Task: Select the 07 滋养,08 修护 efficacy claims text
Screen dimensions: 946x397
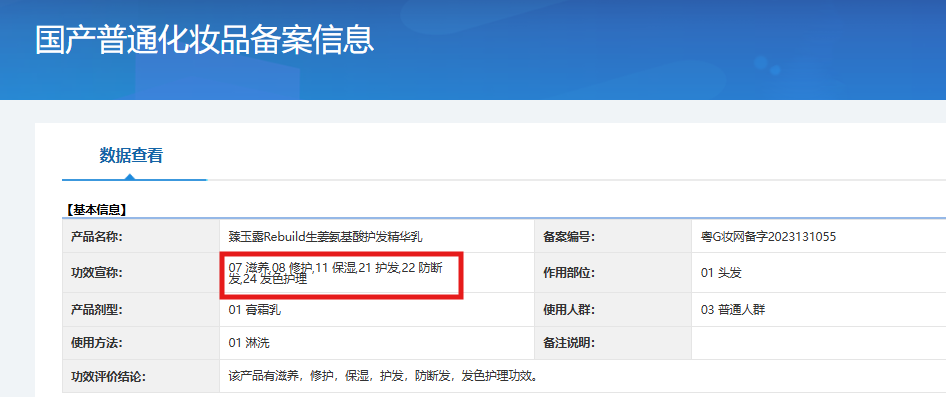Action: [x=336, y=273]
